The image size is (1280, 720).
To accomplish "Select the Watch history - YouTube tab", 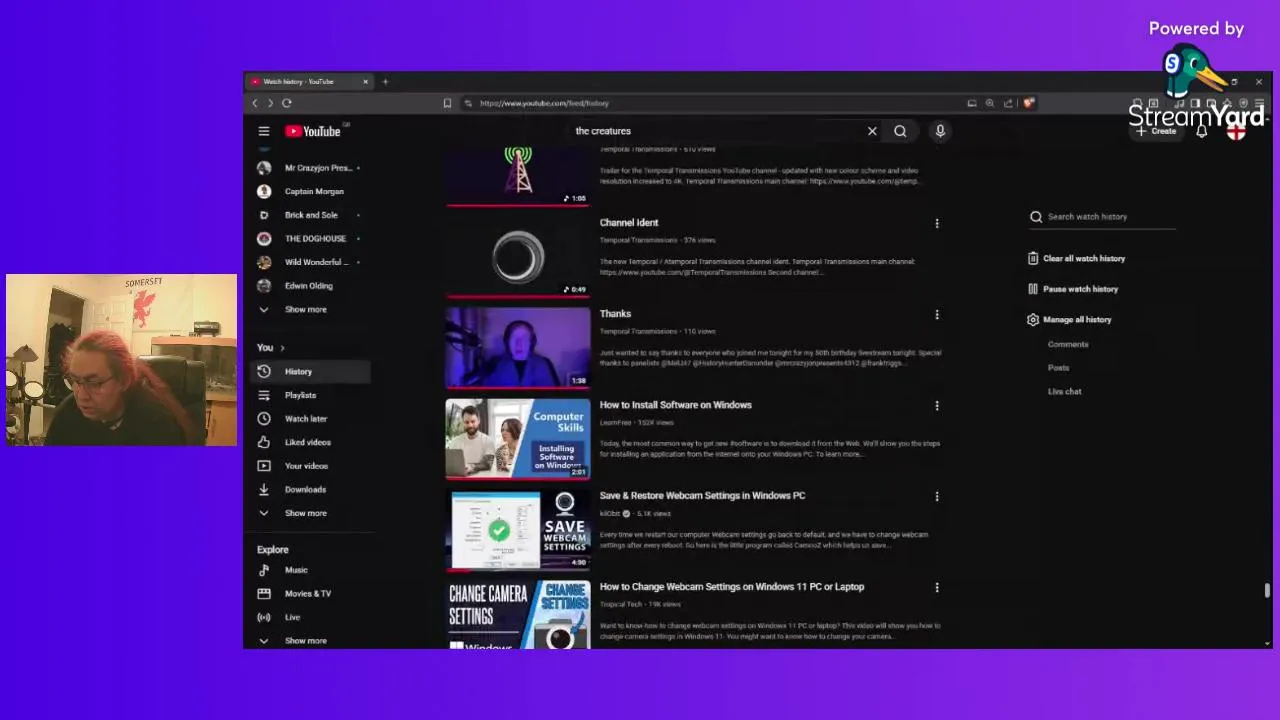I will tap(310, 82).
